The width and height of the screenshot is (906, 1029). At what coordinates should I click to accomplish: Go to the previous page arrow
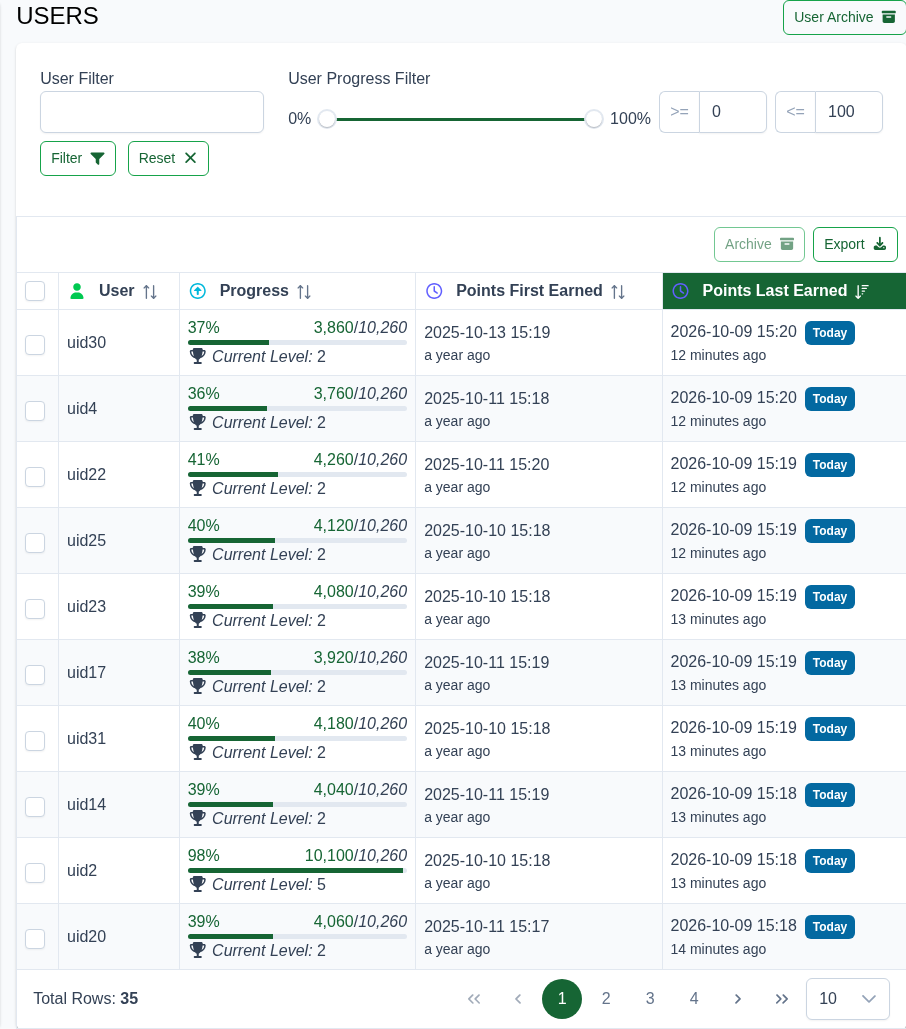pyautogui.click(x=518, y=999)
